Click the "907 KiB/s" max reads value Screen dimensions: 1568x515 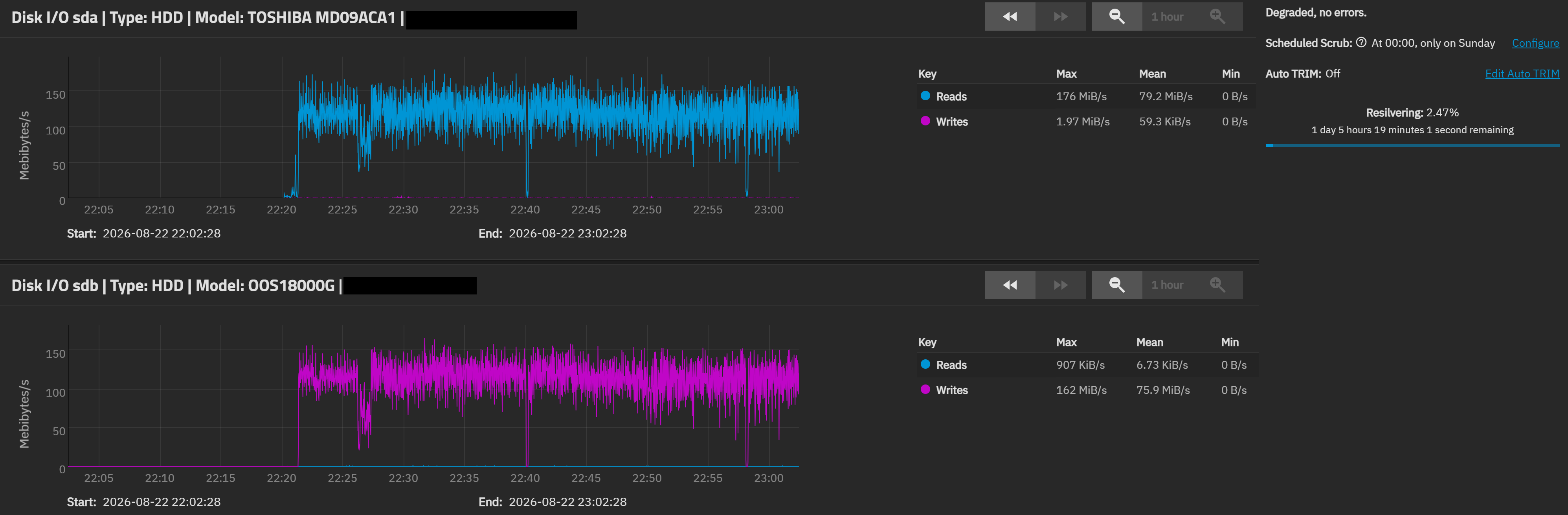[1080, 365]
